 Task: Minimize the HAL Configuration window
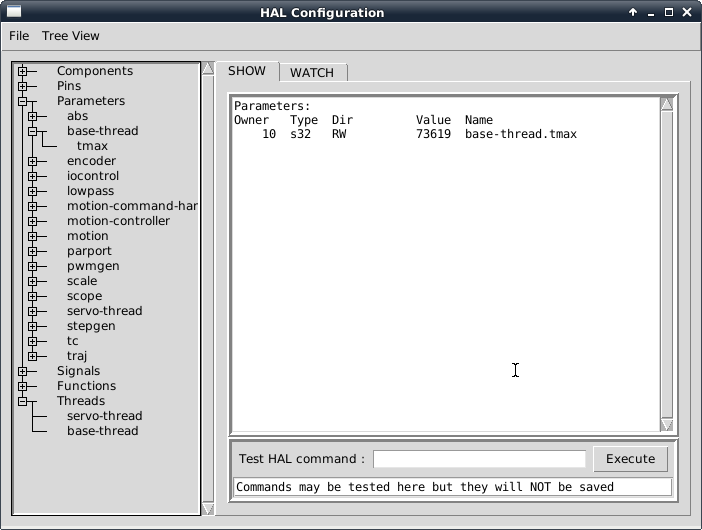[651, 13]
